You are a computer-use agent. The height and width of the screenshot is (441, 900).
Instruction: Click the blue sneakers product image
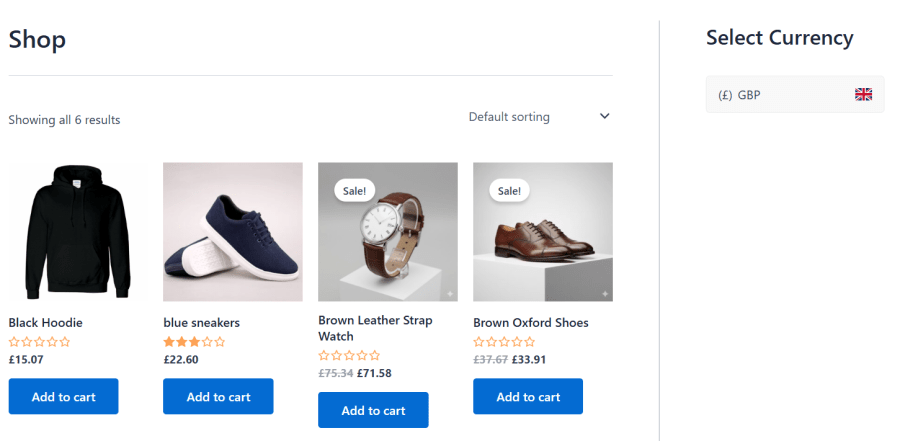click(232, 232)
